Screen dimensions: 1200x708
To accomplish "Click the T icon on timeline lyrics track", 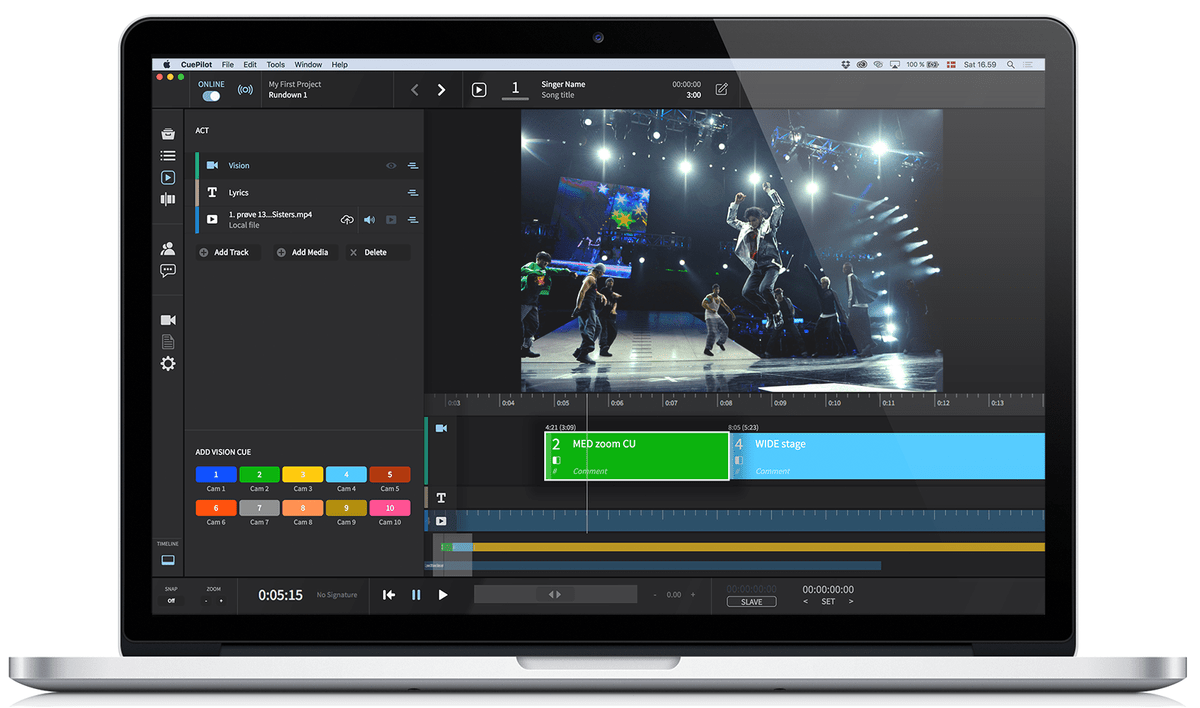I will (441, 497).
